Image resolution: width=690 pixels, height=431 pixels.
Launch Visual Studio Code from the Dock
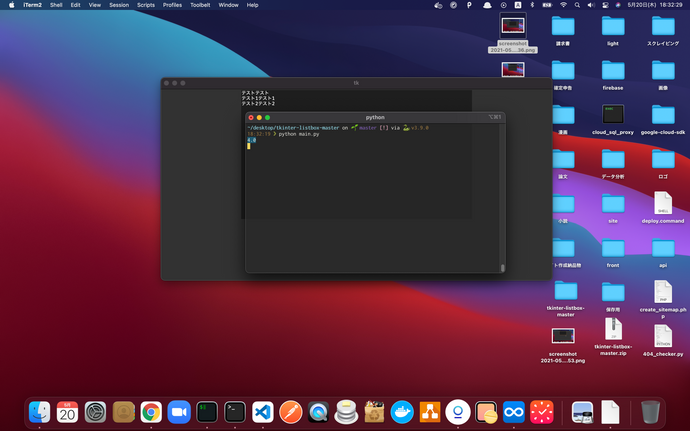pyautogui.click(x=263, y=413)
